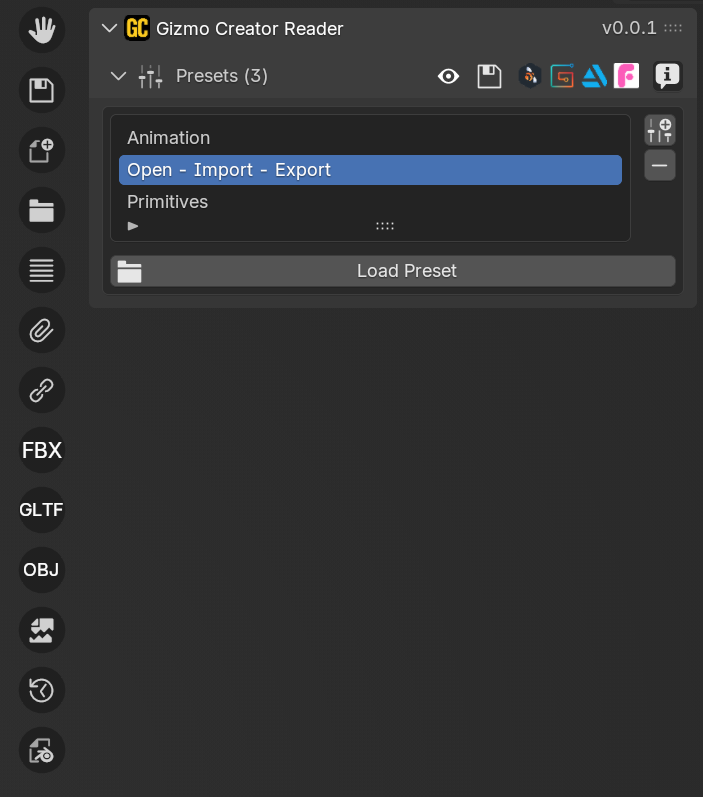703x797 pixels.
Task: Select the Primitives preset
Action: 167,202
